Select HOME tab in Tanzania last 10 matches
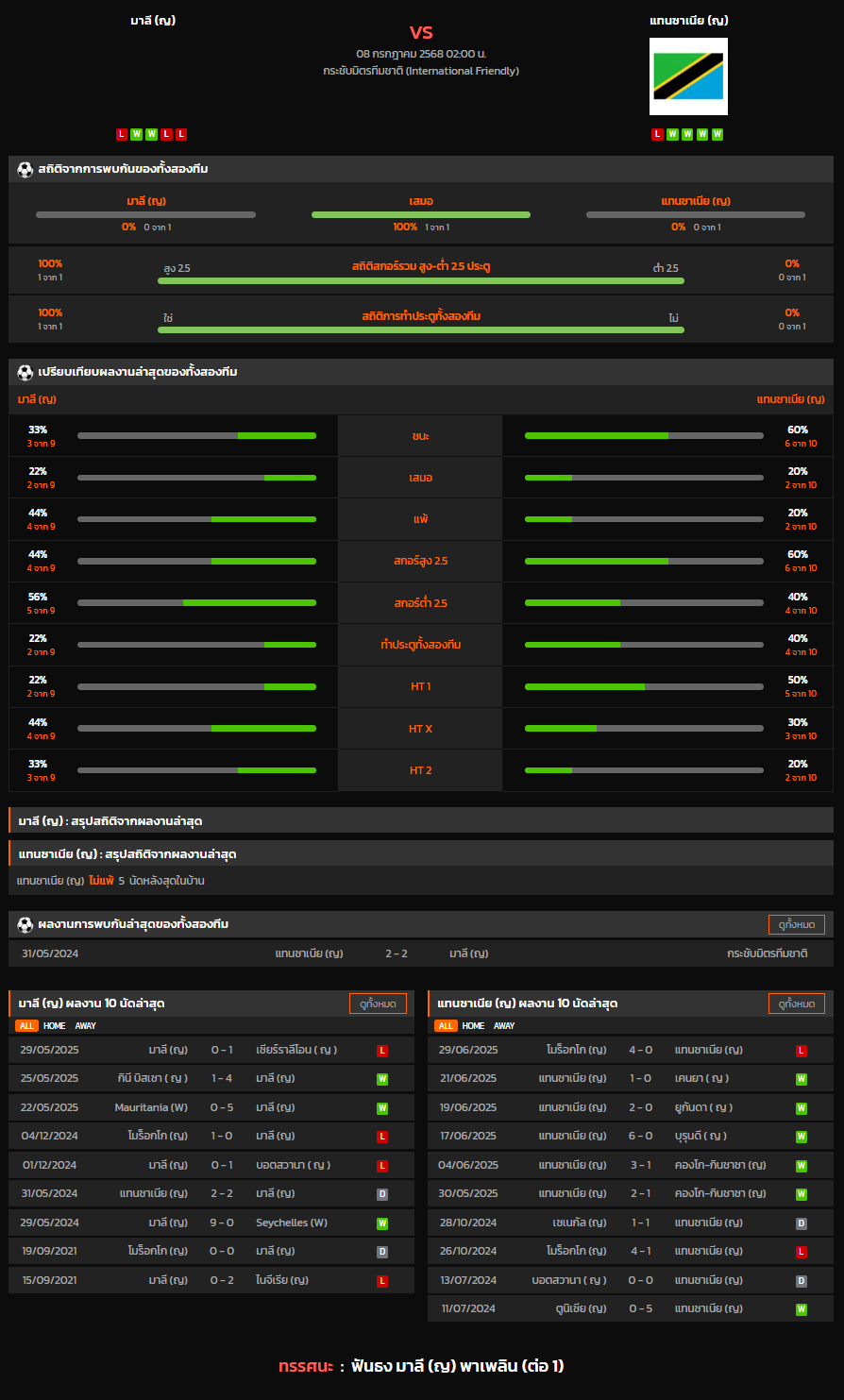 click(474, 1026)
